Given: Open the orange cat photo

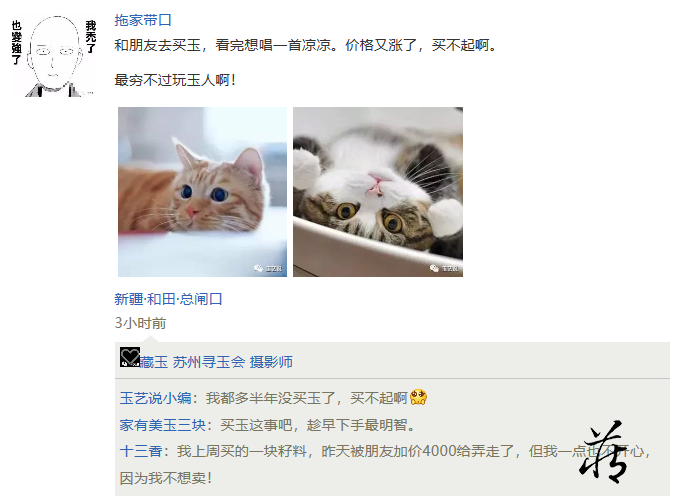Looking at the screenshot, I should [202, 192].
